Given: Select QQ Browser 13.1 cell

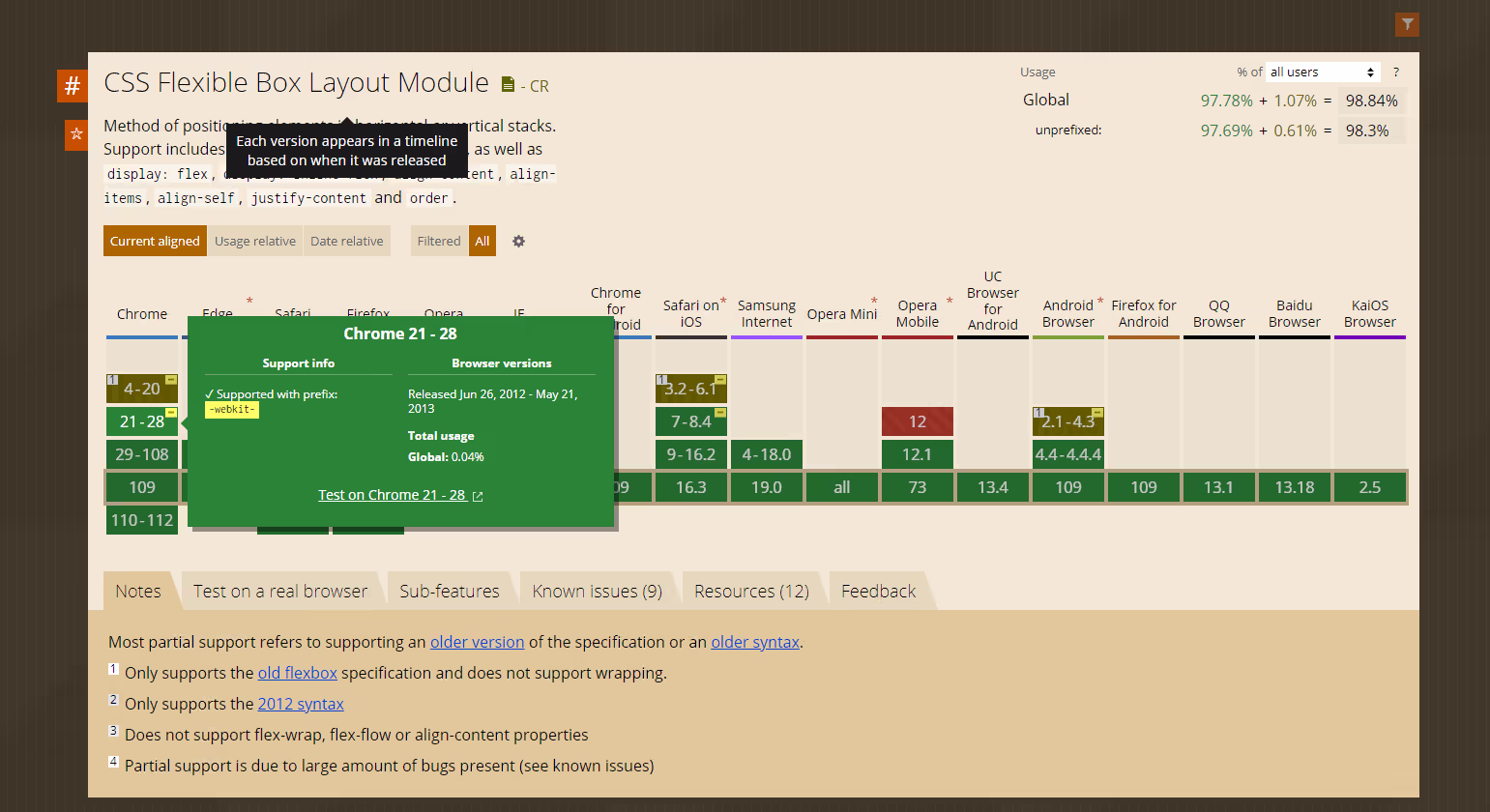Looking at the screenshot, I should (1219, 487).
